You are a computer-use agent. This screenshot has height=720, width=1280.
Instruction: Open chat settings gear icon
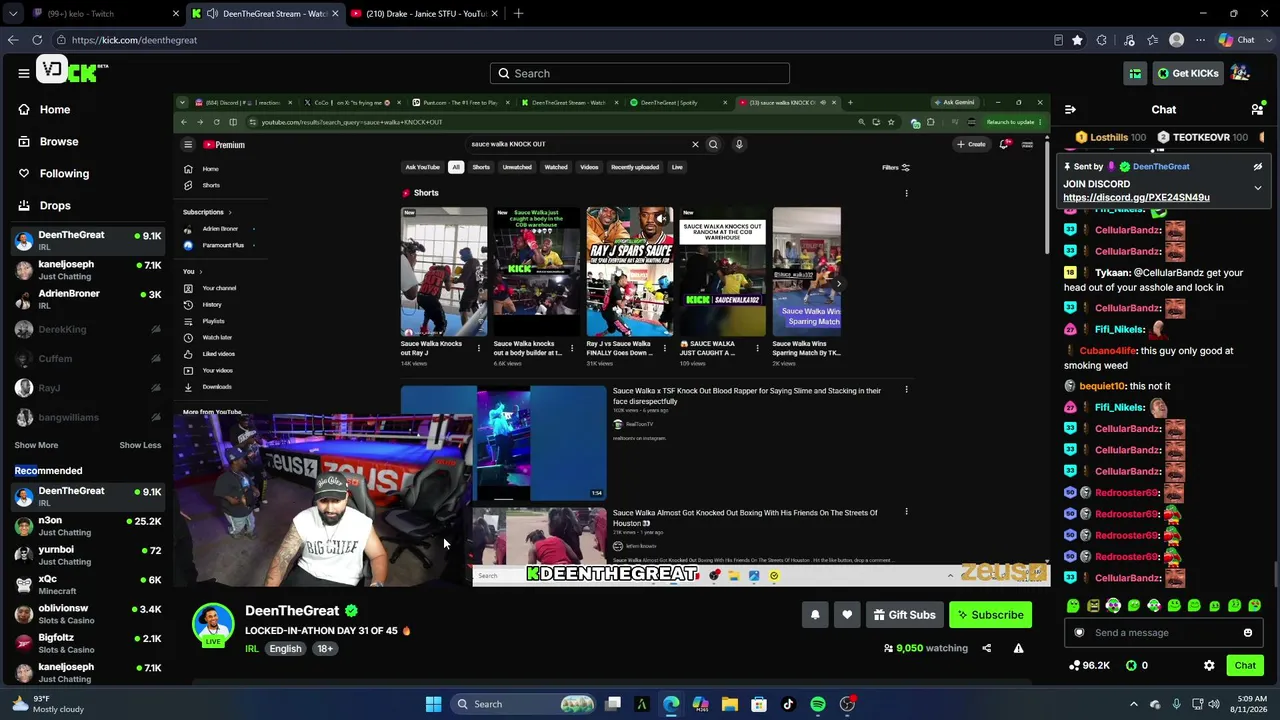pyautogui.click(x=1209, y=665)
